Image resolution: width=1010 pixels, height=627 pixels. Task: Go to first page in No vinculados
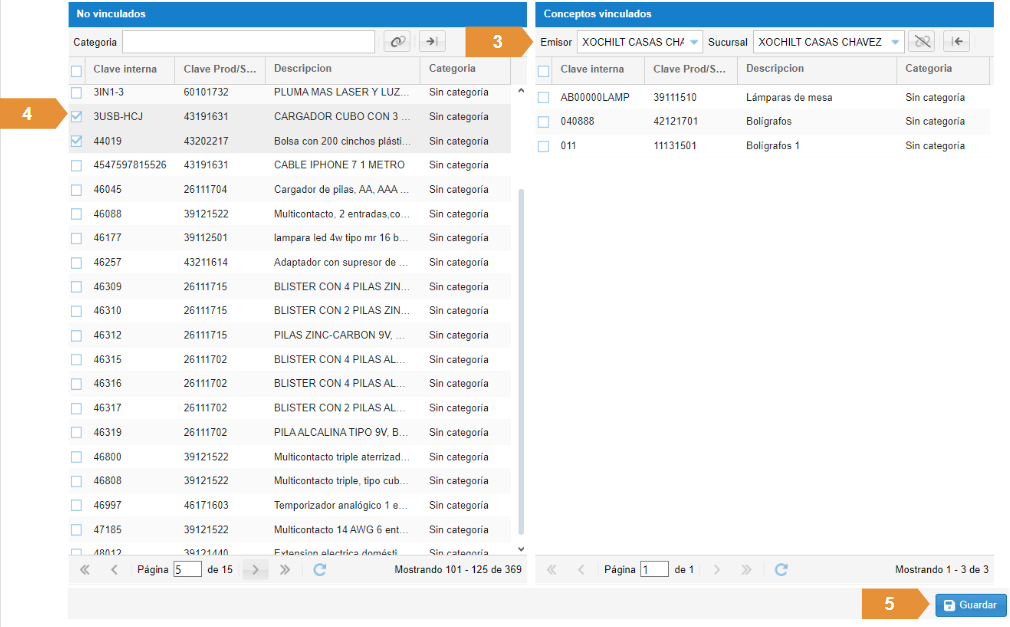click(x=84, y=569)
